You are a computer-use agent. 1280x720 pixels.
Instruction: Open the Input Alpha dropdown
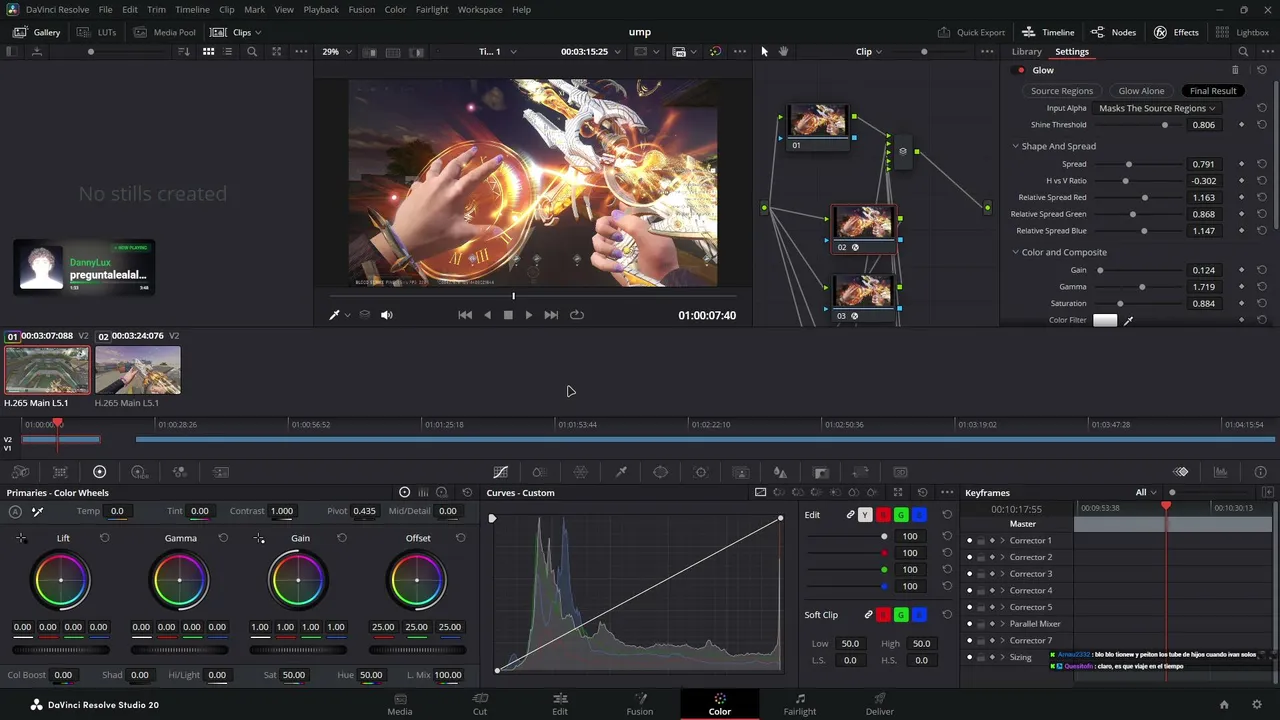1157,108
